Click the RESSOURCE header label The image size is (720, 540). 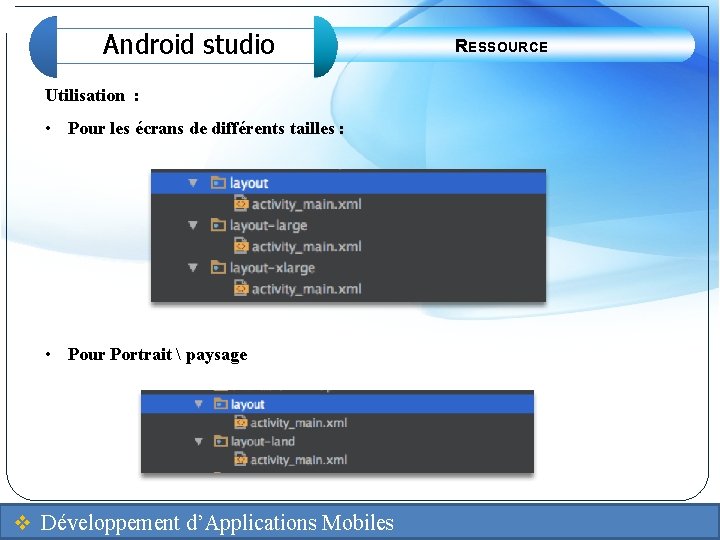501,46
